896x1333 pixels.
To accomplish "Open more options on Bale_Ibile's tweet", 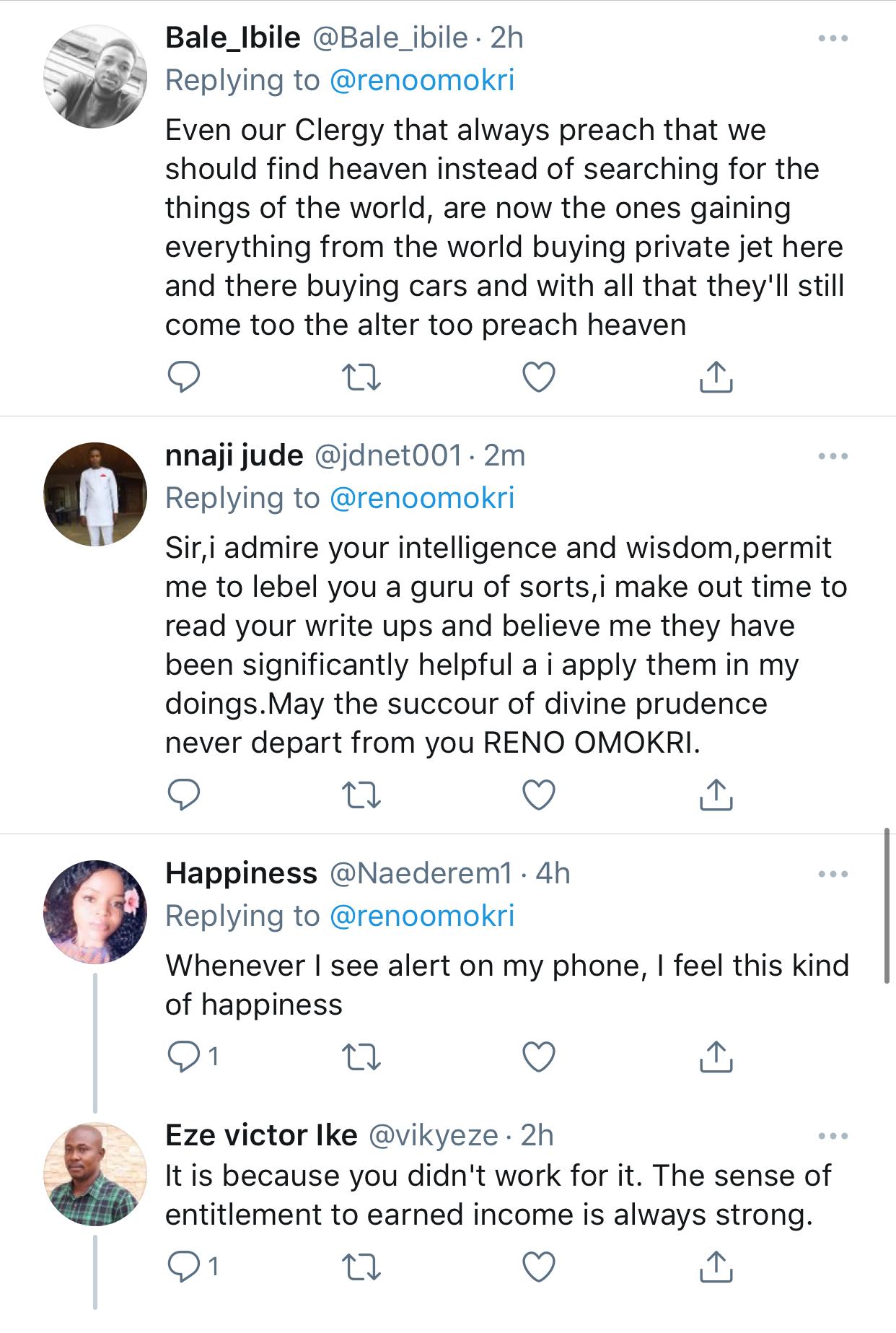I will [833, 38].
